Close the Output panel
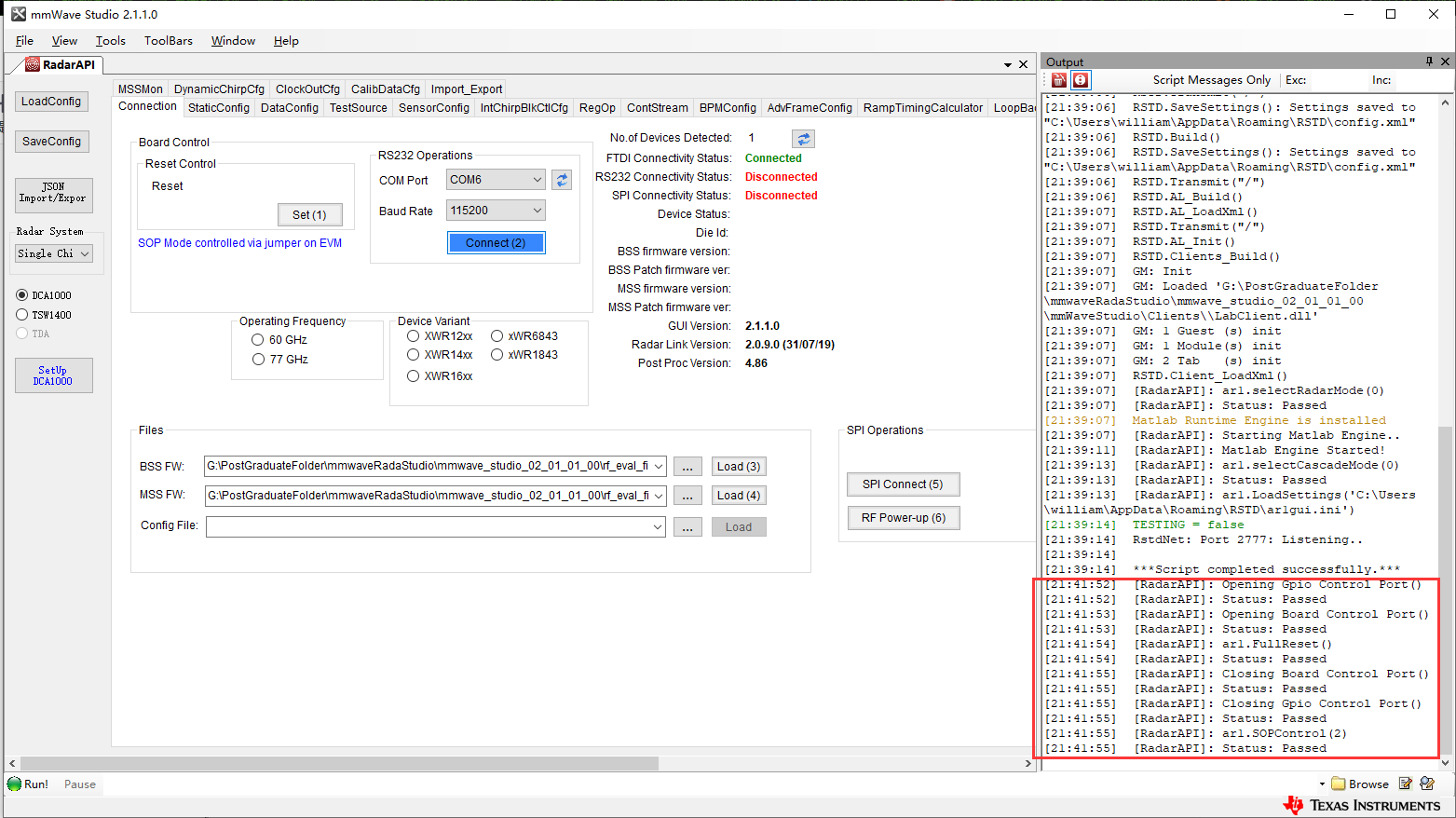This screenshot has height=818, width=1456. [x=1445, y=61]
